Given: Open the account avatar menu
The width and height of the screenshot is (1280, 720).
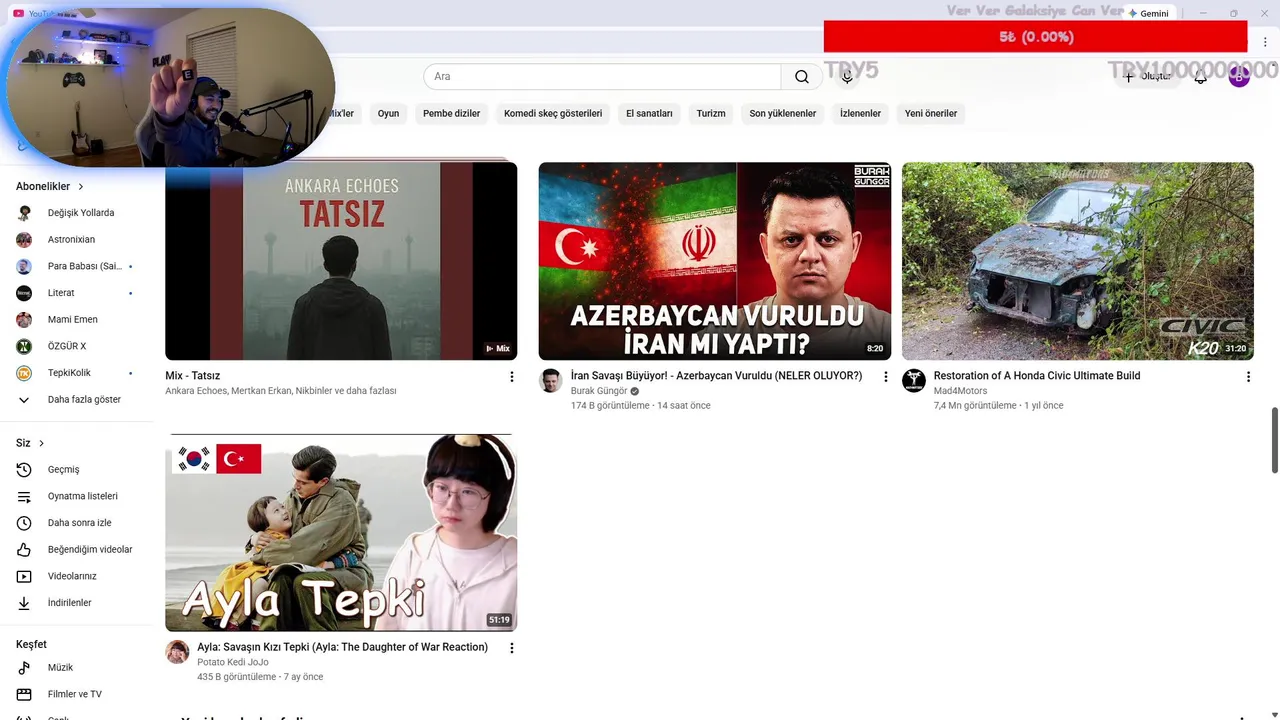Looking at the screenshot, I should (1239, 77).
